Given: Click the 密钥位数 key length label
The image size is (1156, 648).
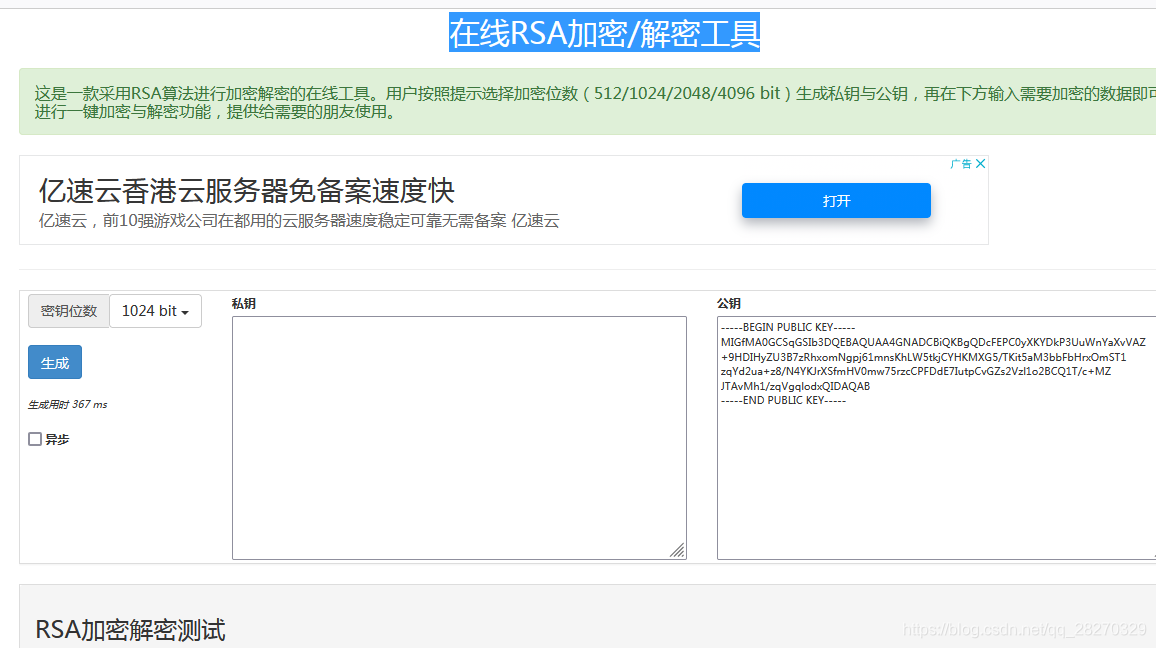Looking at the screenshot, I should click(68, 311).
